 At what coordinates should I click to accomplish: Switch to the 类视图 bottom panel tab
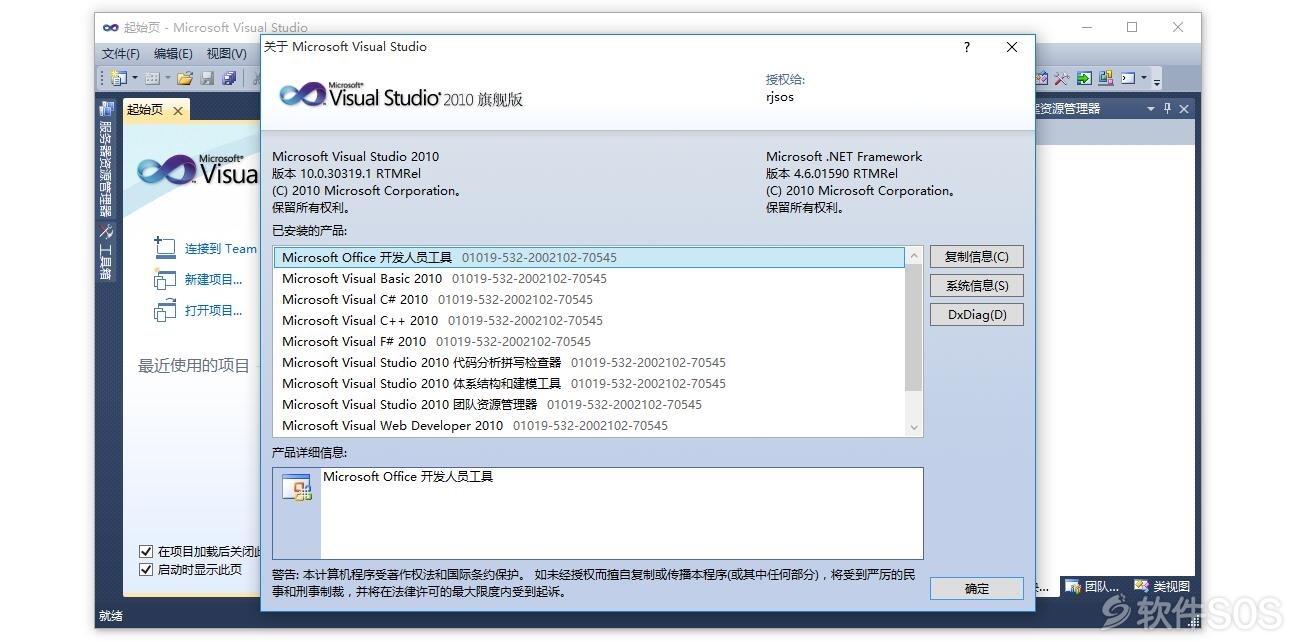pos(1162,587)
